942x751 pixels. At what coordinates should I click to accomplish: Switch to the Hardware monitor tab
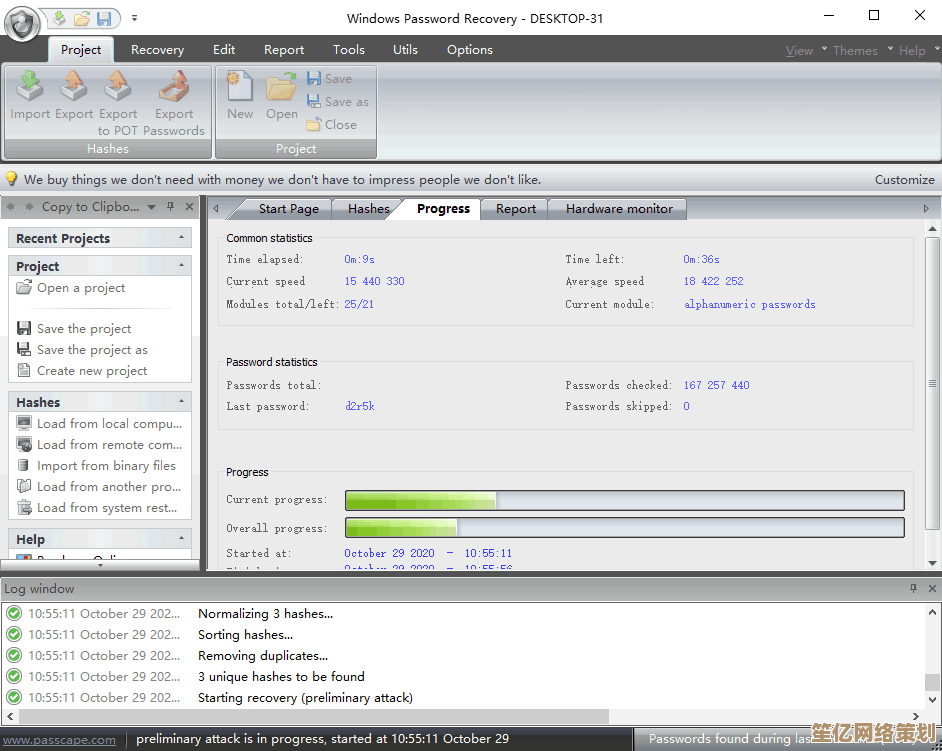click(x=619, y=208)
